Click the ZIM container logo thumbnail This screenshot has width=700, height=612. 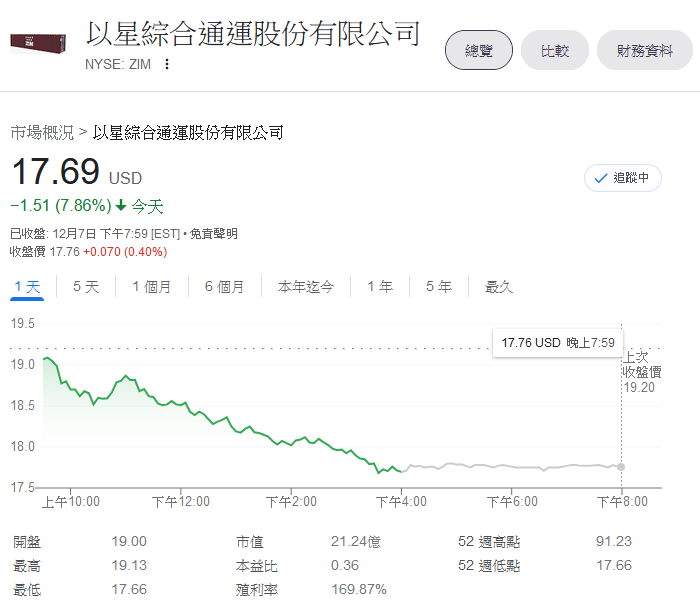click(x=38, y=44)
